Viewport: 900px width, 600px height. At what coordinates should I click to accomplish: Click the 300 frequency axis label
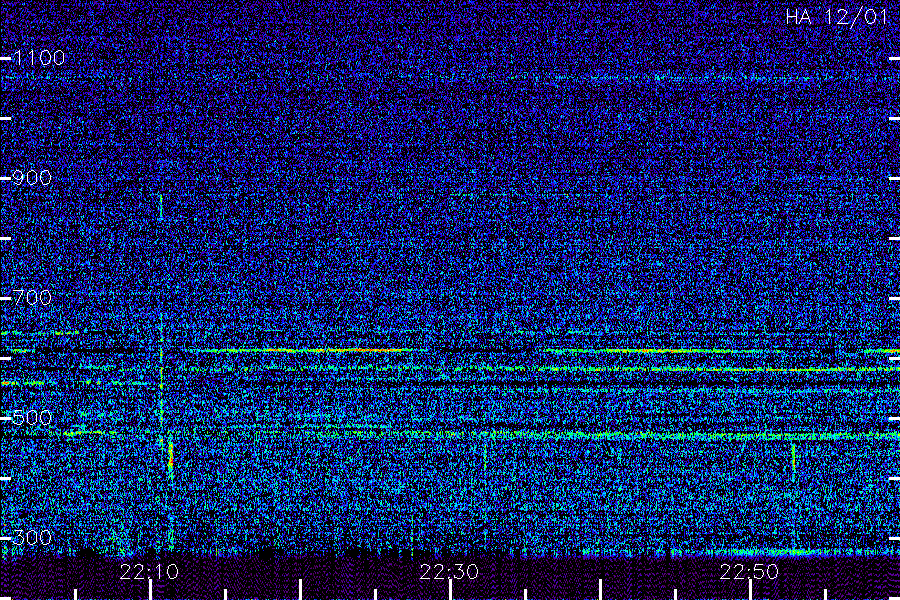click(32, 537)
